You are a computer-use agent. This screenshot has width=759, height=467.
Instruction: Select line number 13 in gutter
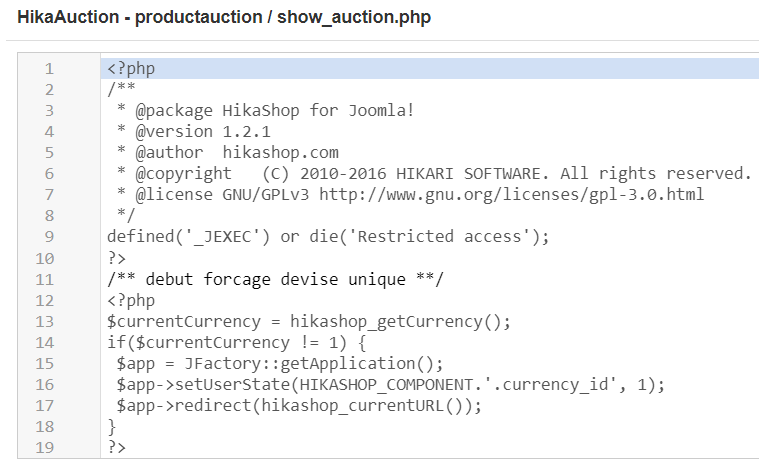click(x=45, y=321)
